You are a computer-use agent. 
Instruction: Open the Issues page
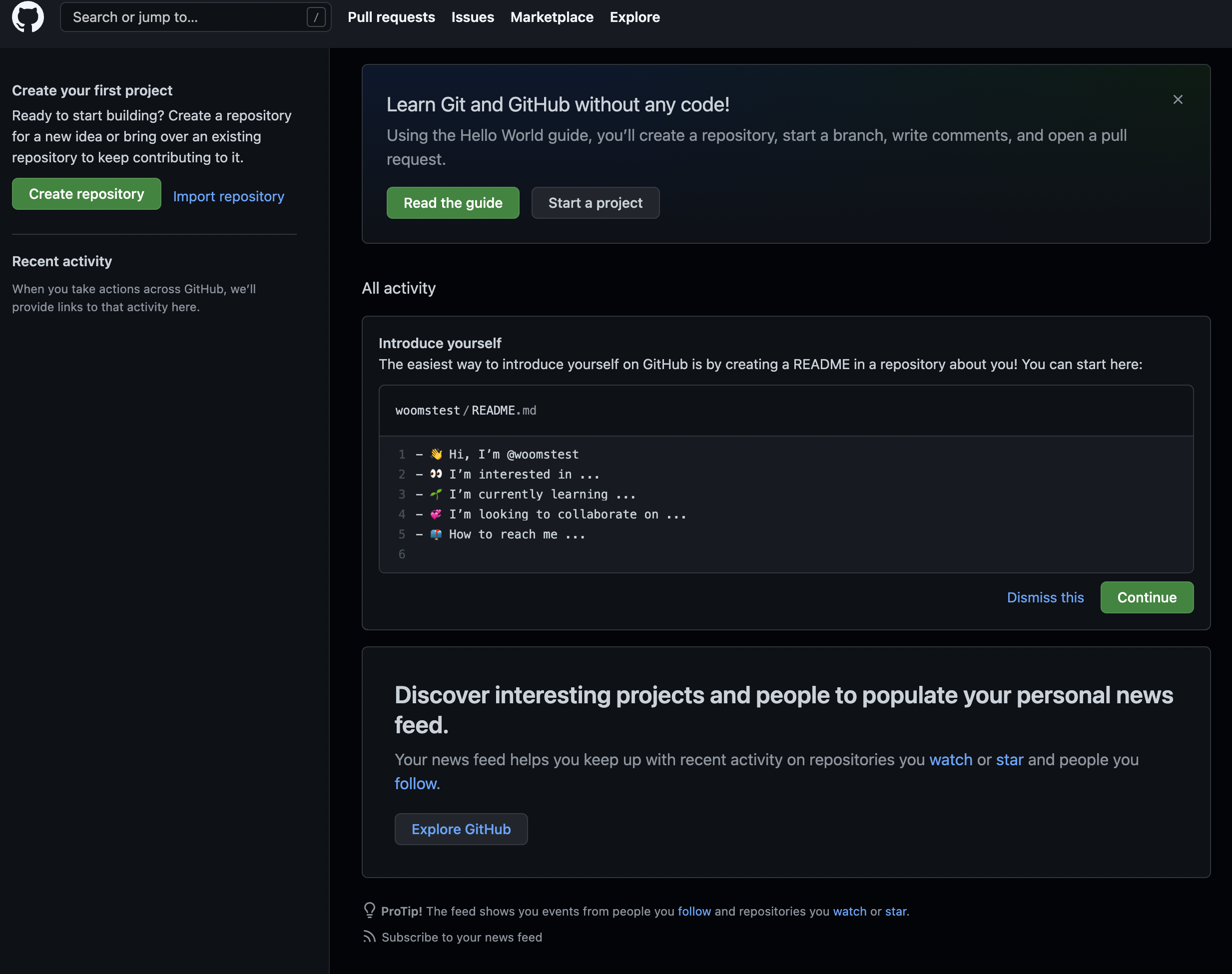pos(472,17)
